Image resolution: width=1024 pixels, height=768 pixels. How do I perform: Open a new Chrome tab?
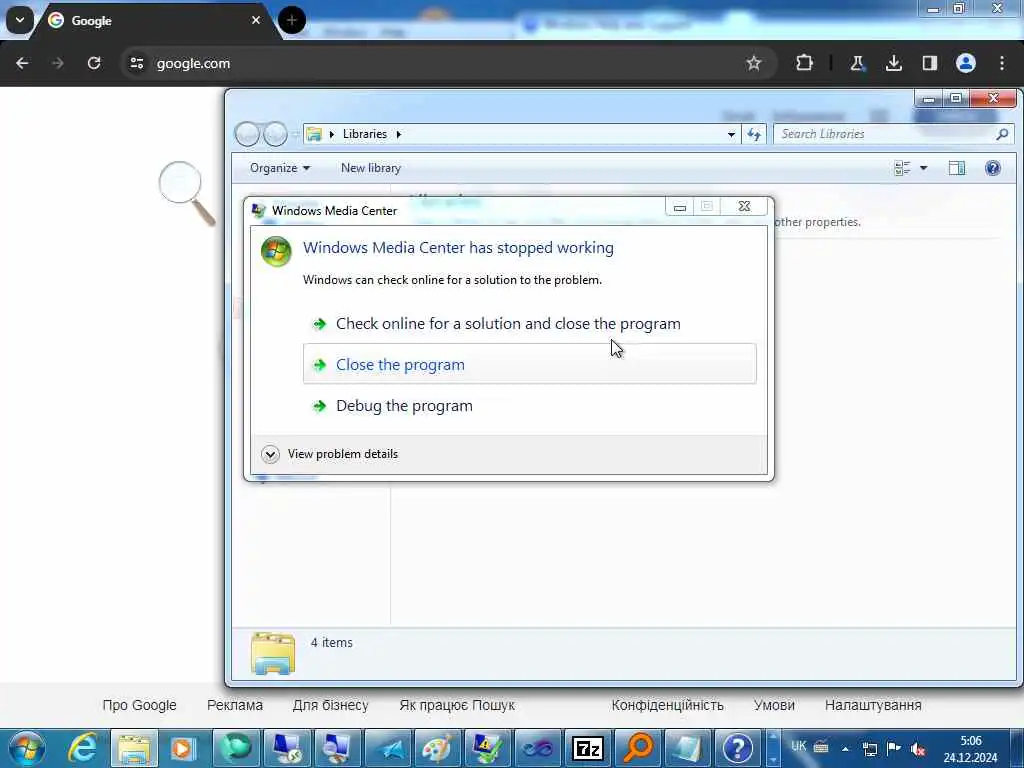[x=291, y=20]
